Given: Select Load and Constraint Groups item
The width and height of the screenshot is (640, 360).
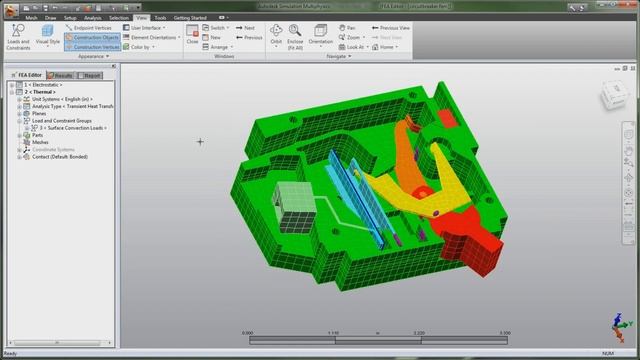Looking at the screenshot, I should click(62, 121).
